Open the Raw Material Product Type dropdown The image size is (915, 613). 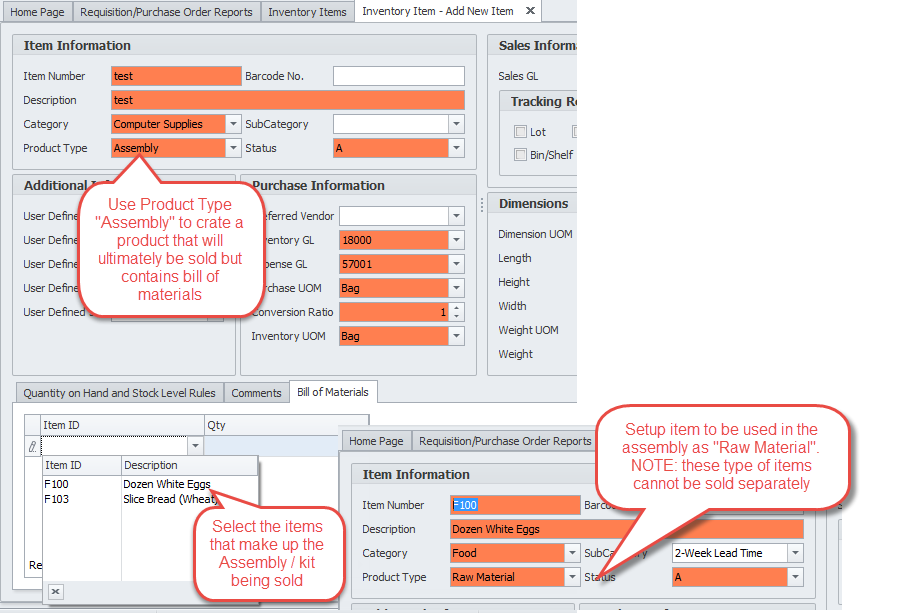(x=572, y=577)
